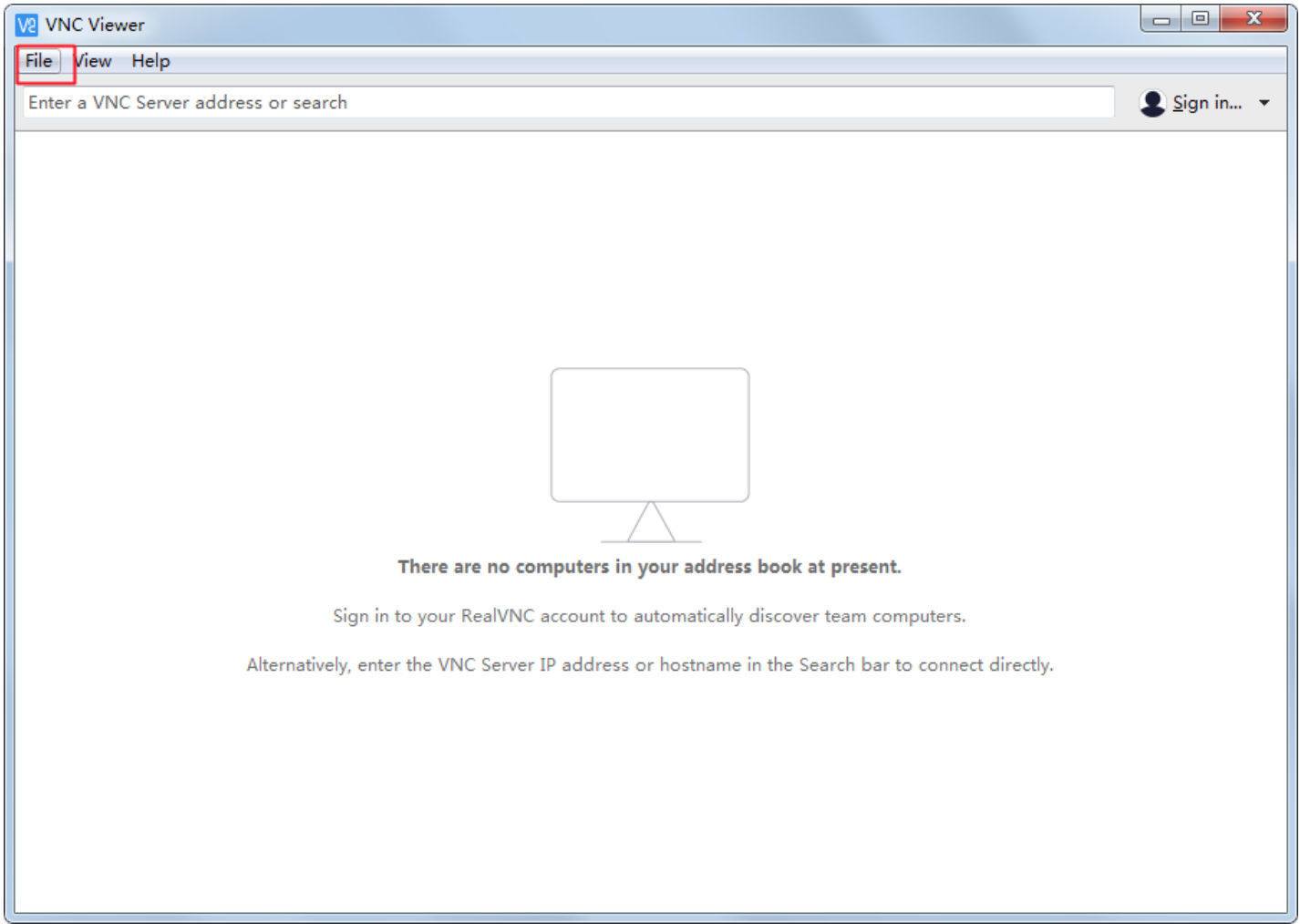The width and height of the screenshot is (1300, 924).
Task: Open the View menu
Action: [x=94, y=61]
